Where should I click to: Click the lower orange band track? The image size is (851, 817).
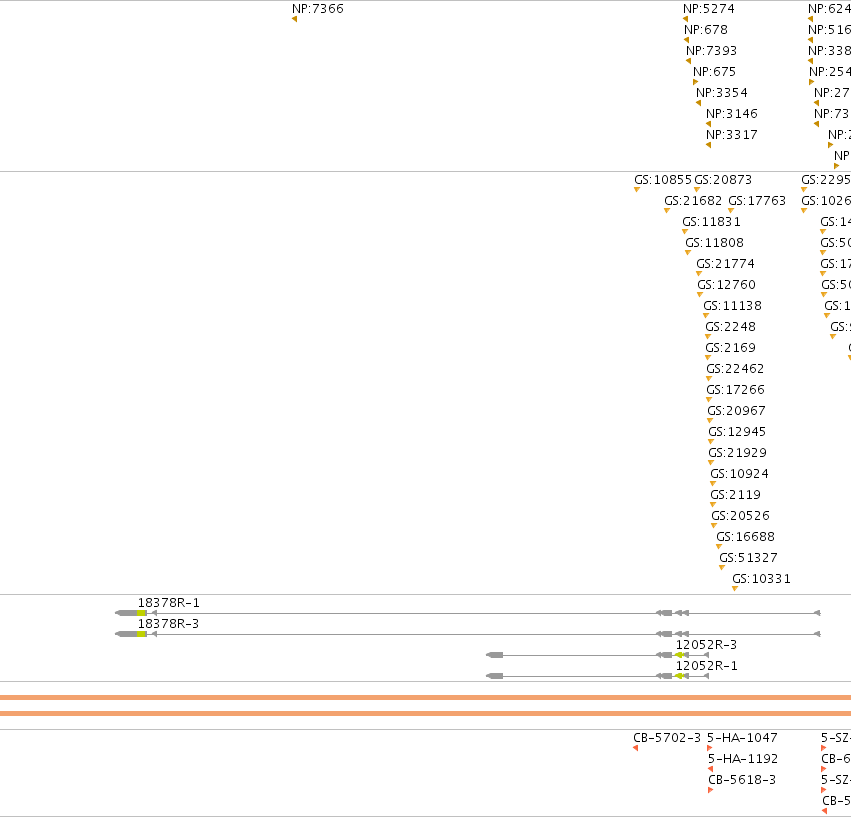(426, 713)
